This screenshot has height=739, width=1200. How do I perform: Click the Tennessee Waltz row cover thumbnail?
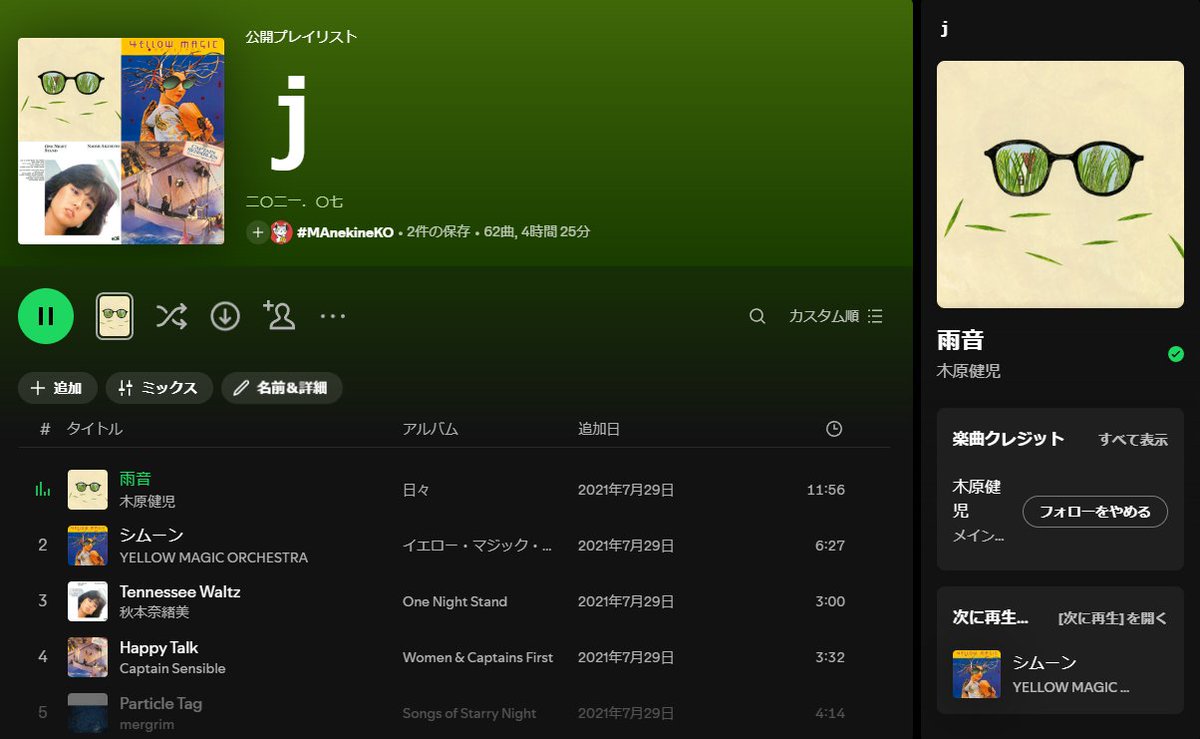tap(88, 602)
